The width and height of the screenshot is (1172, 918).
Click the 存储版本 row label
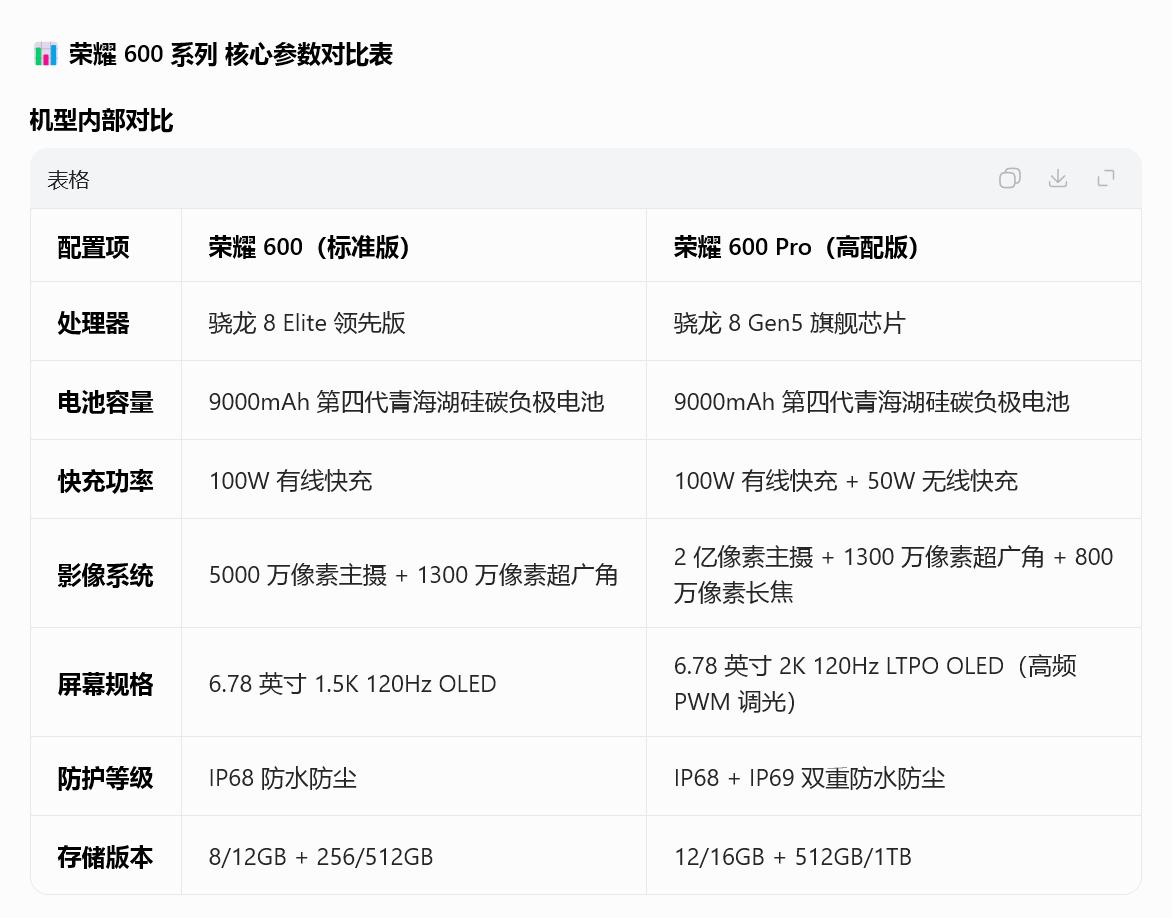click(105, 857)
